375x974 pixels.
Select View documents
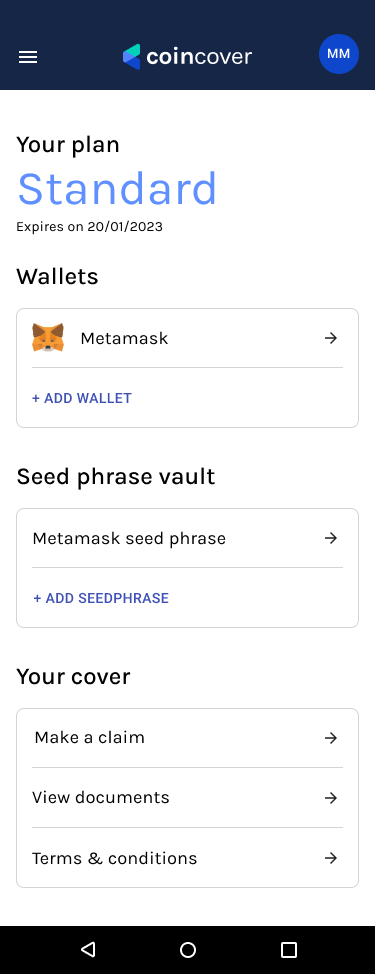188,798
